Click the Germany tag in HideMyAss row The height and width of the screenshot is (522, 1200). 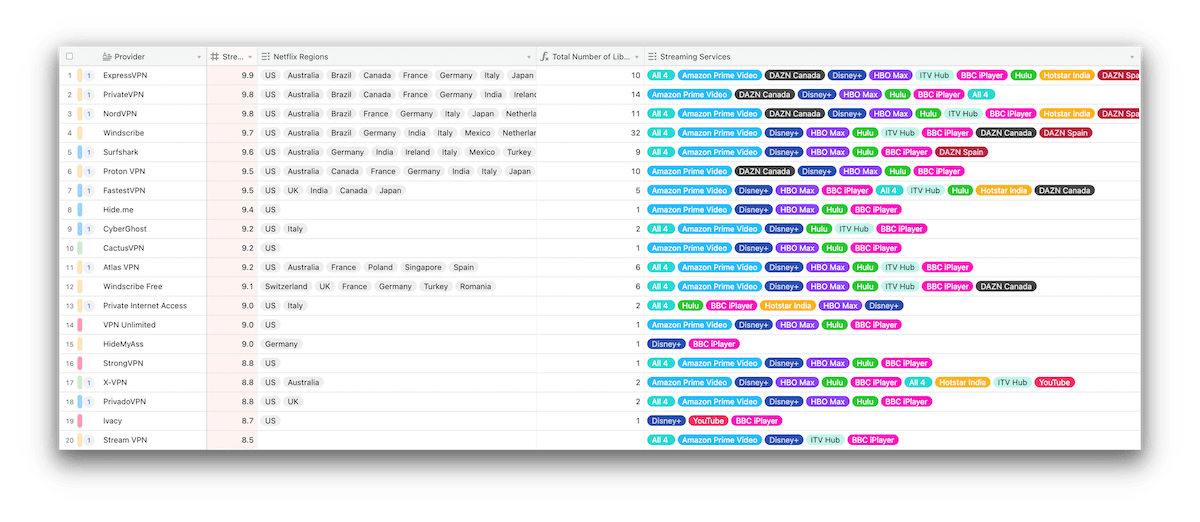coord(282,344)
